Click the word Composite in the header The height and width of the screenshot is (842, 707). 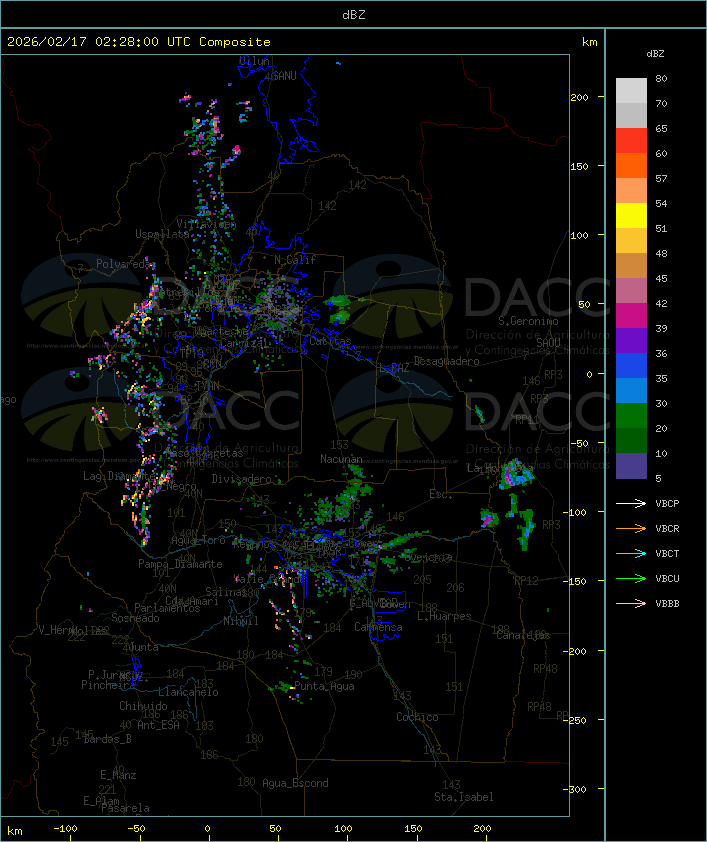(235, 42)
